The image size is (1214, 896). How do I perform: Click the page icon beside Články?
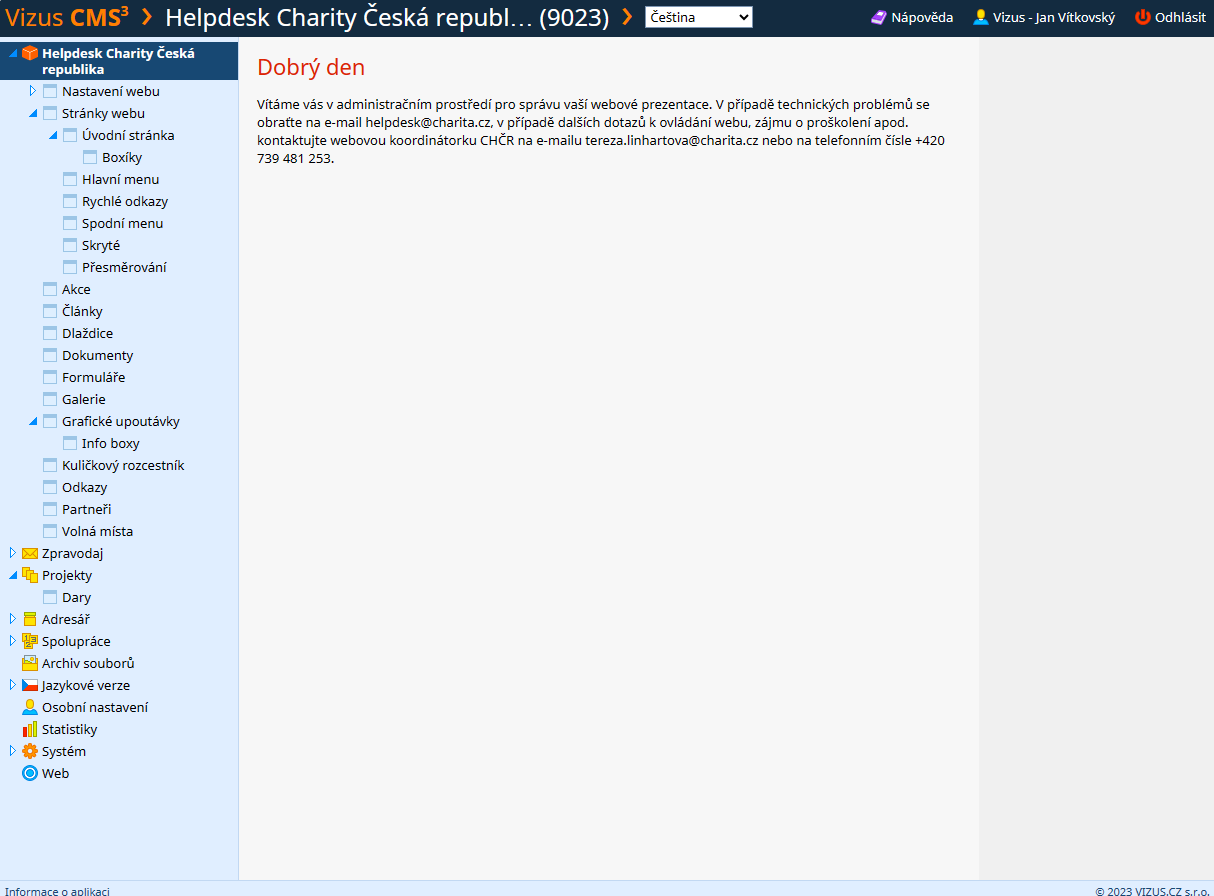click(50, 311)
